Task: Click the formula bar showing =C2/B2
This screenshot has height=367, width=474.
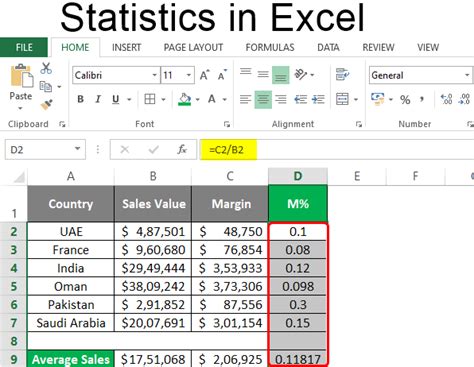Action: click(337, 150)
